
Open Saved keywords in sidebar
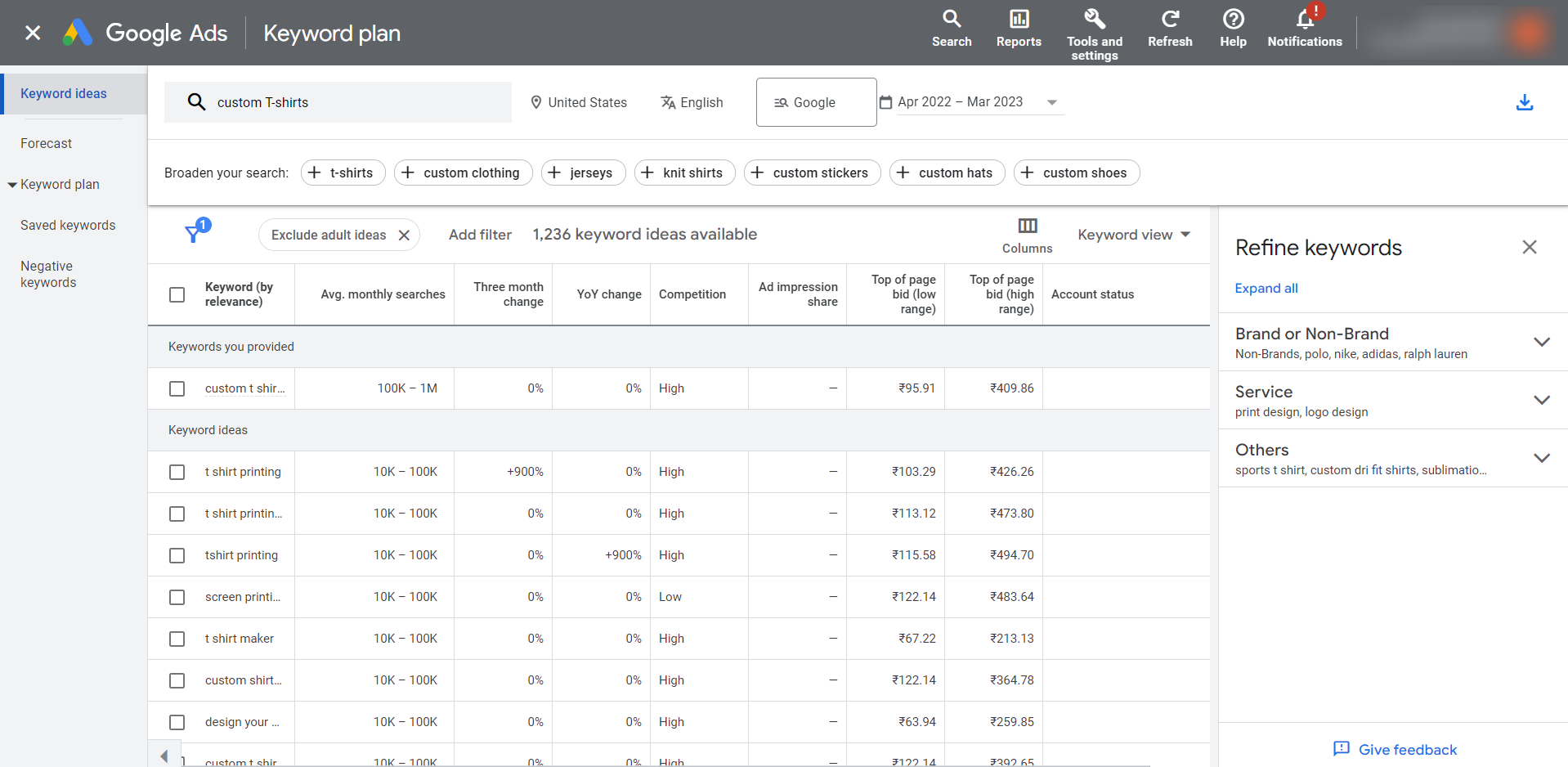click(x=68, y=225)
